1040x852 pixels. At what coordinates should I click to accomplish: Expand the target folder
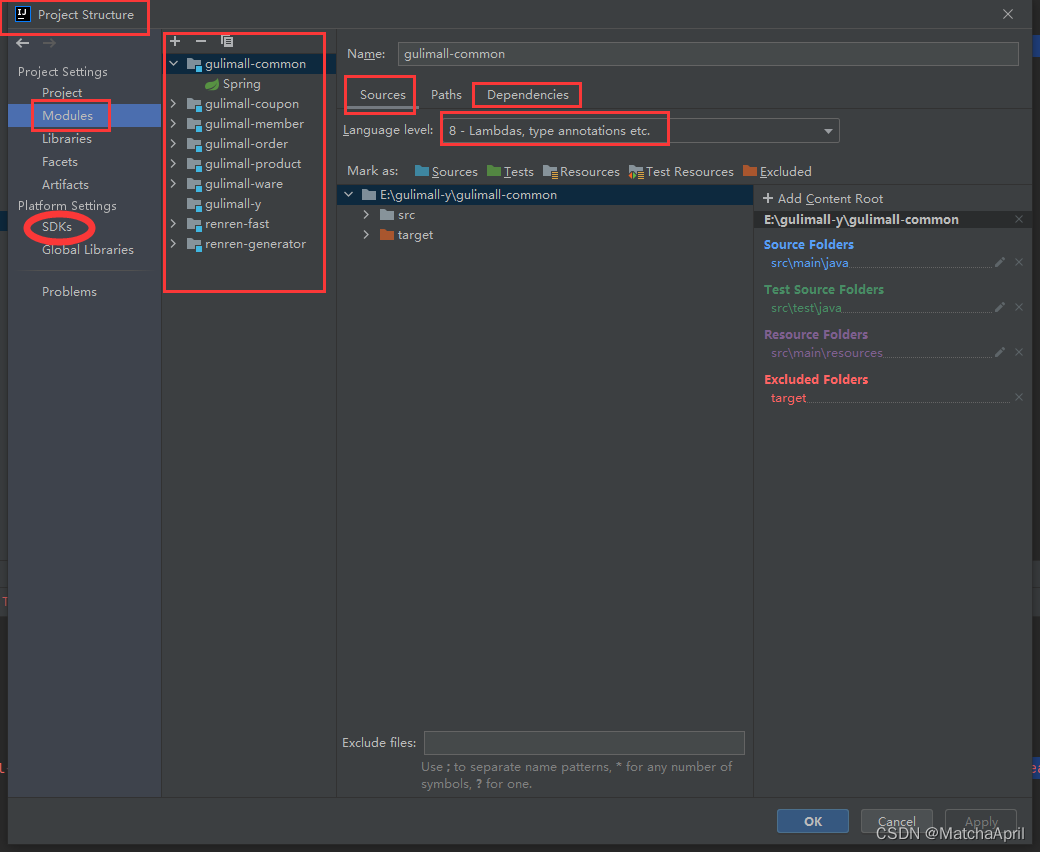coord(366,235)
